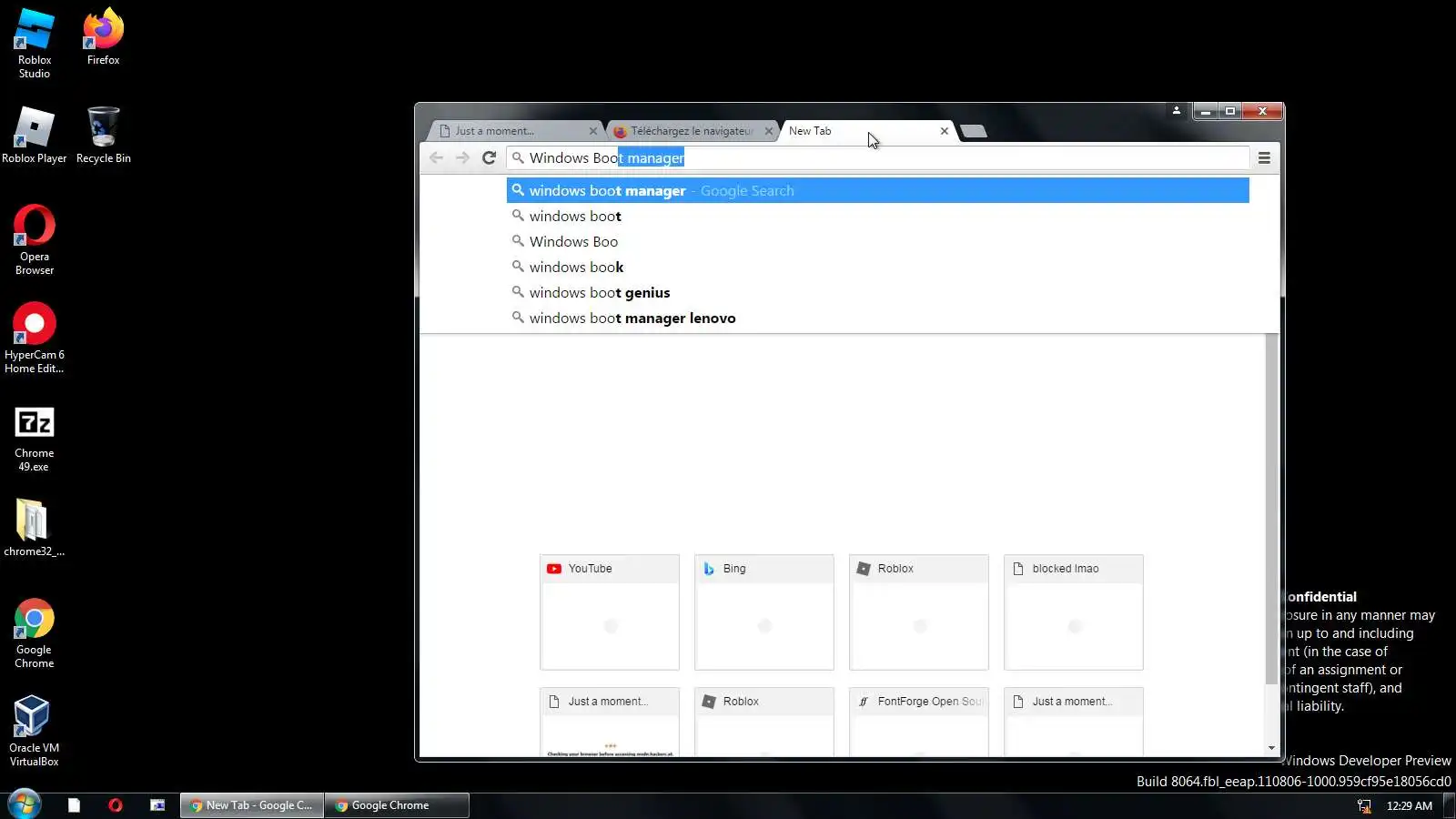Viewport: 1456px width, 819px height.
Task: Open the top-row Roblox thumbnail
Action: (x=919, y=612)
